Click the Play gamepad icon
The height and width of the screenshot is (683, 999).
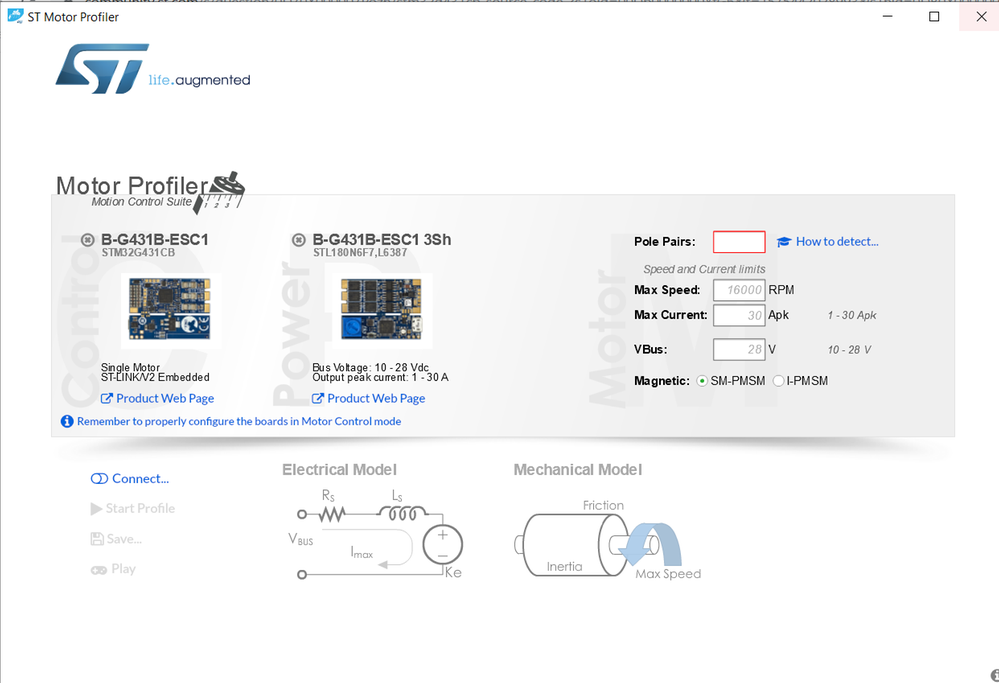point(99,570)
